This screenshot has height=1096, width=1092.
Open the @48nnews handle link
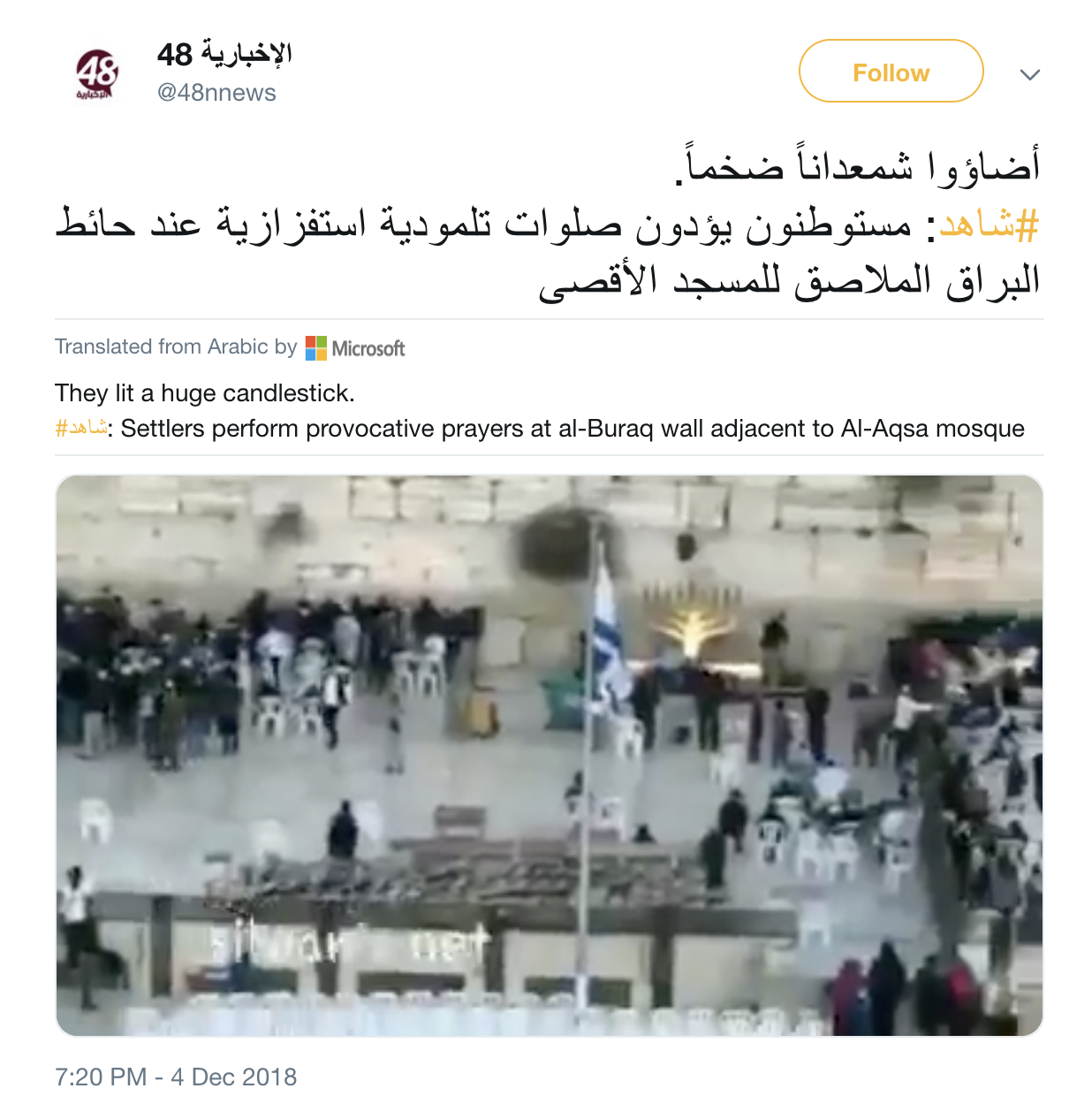coord(216,93)
